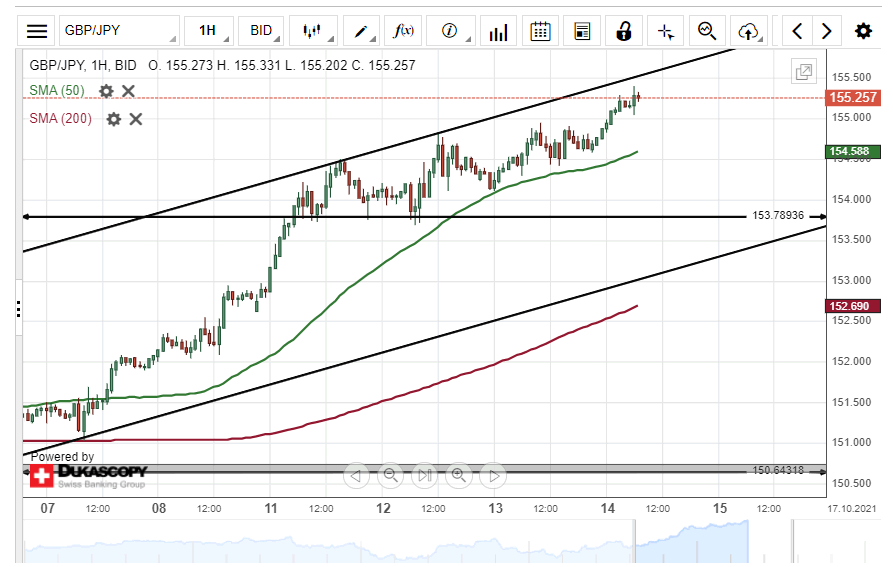Click the date label 14 on time axis

pos(608,508)
